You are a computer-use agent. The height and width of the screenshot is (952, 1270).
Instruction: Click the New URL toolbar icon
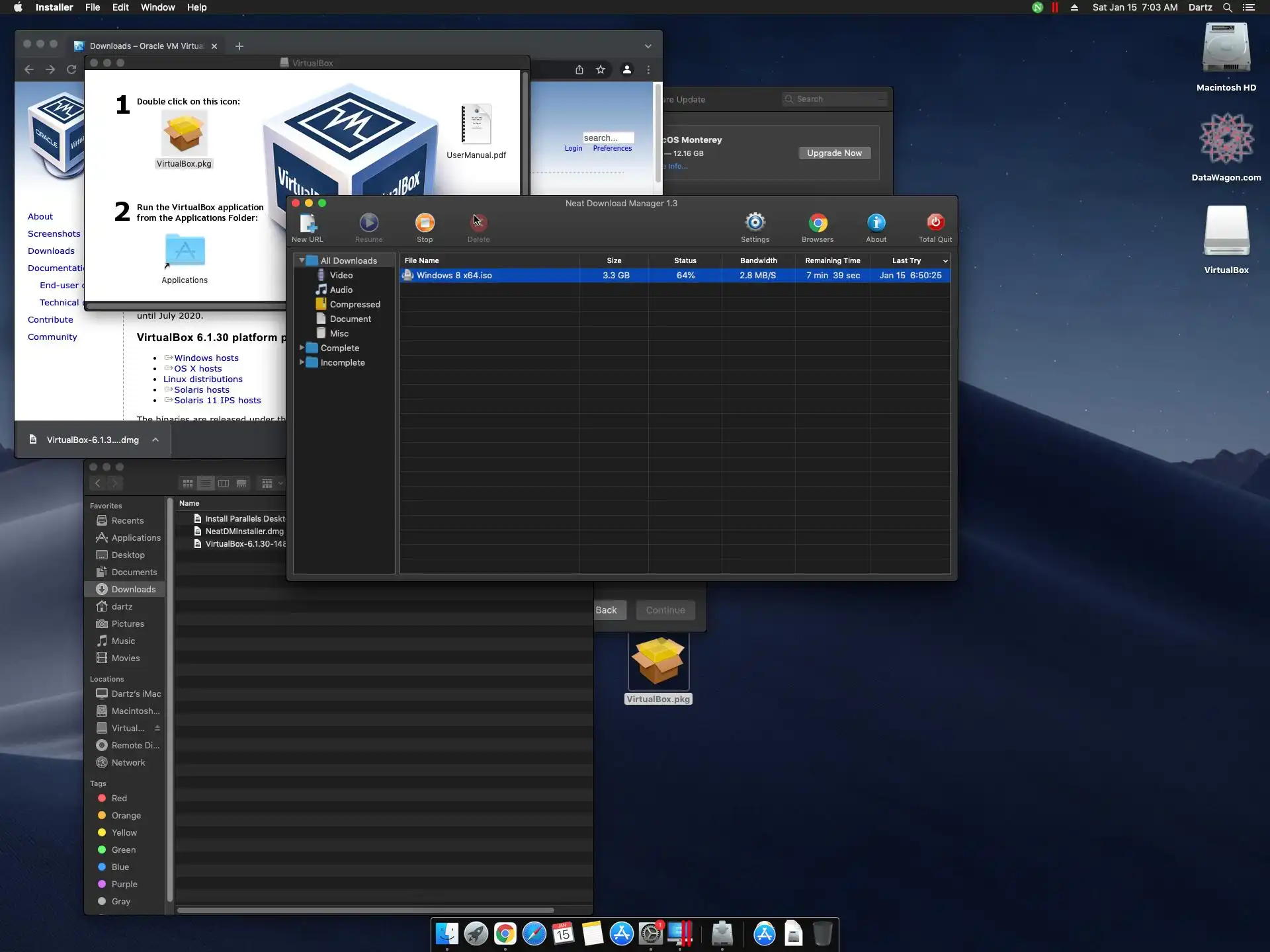click(x=308, y=223)
